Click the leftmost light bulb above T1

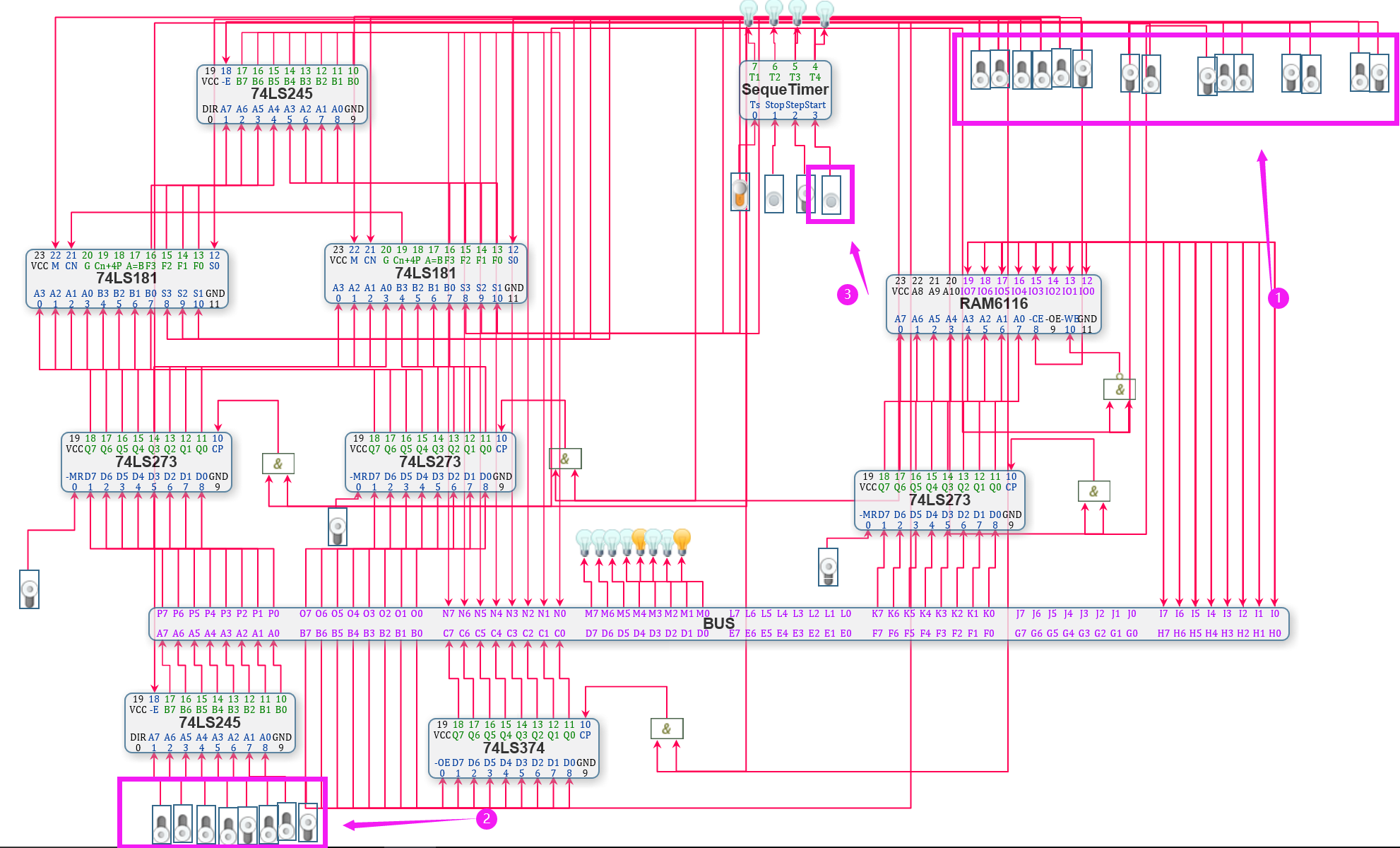(x=748, y=12)
